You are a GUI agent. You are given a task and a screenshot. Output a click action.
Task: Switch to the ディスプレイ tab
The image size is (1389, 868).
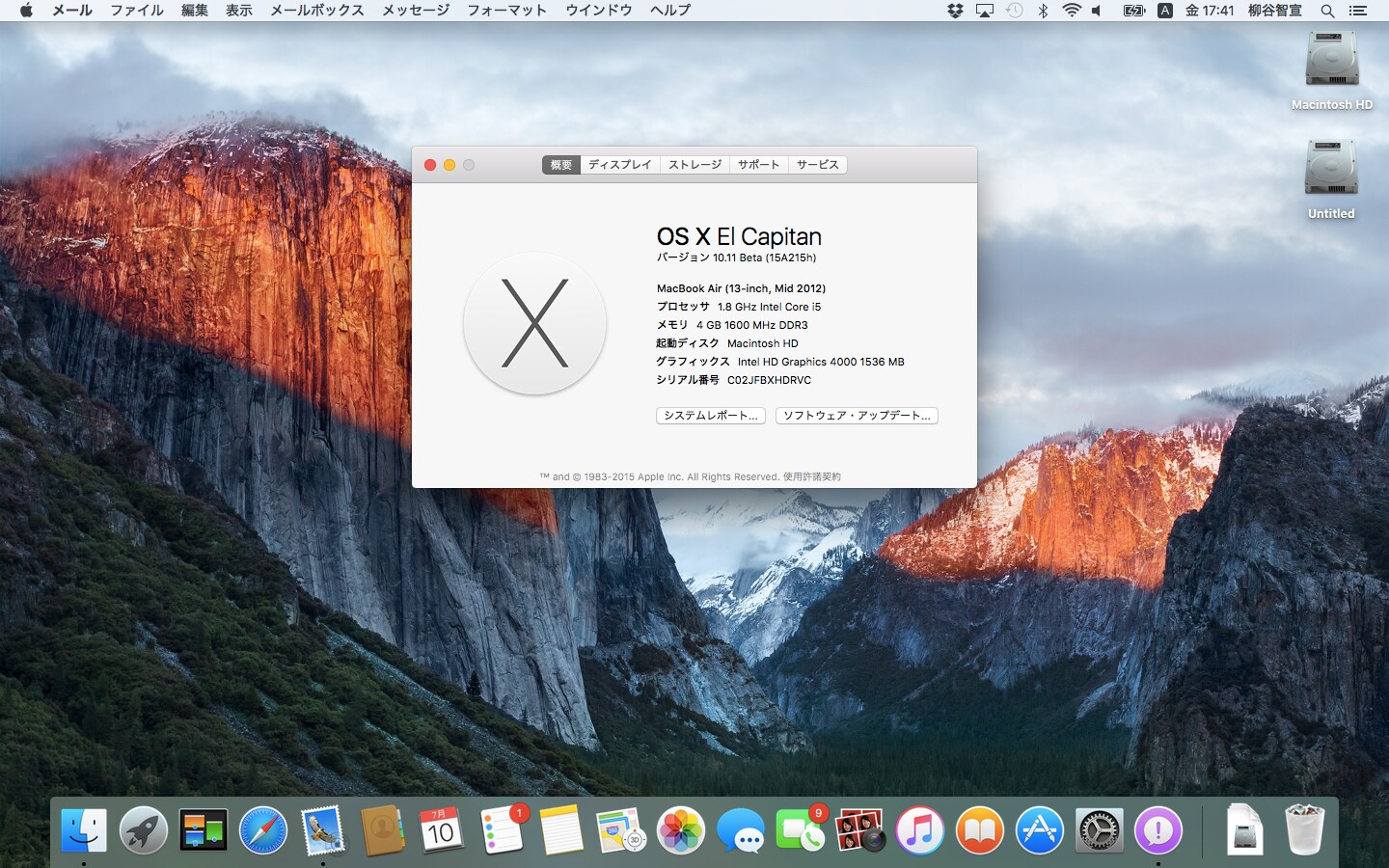pos(620,164)
